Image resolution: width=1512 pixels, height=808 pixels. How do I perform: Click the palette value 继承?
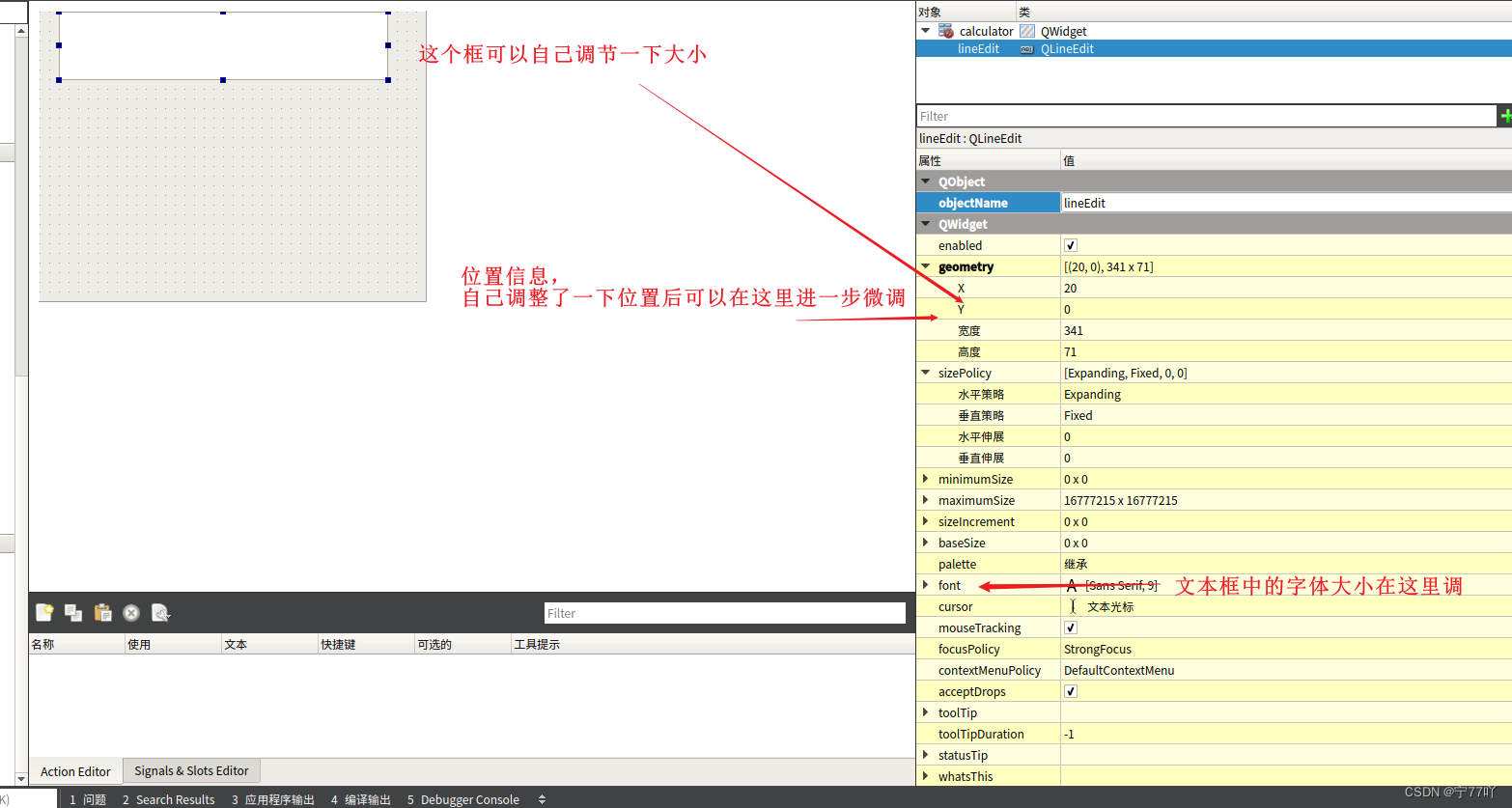click(x=1286, y=564)
